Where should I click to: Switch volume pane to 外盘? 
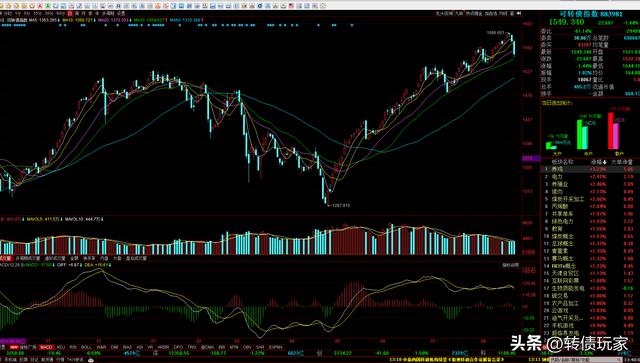[x=118, y=258]
